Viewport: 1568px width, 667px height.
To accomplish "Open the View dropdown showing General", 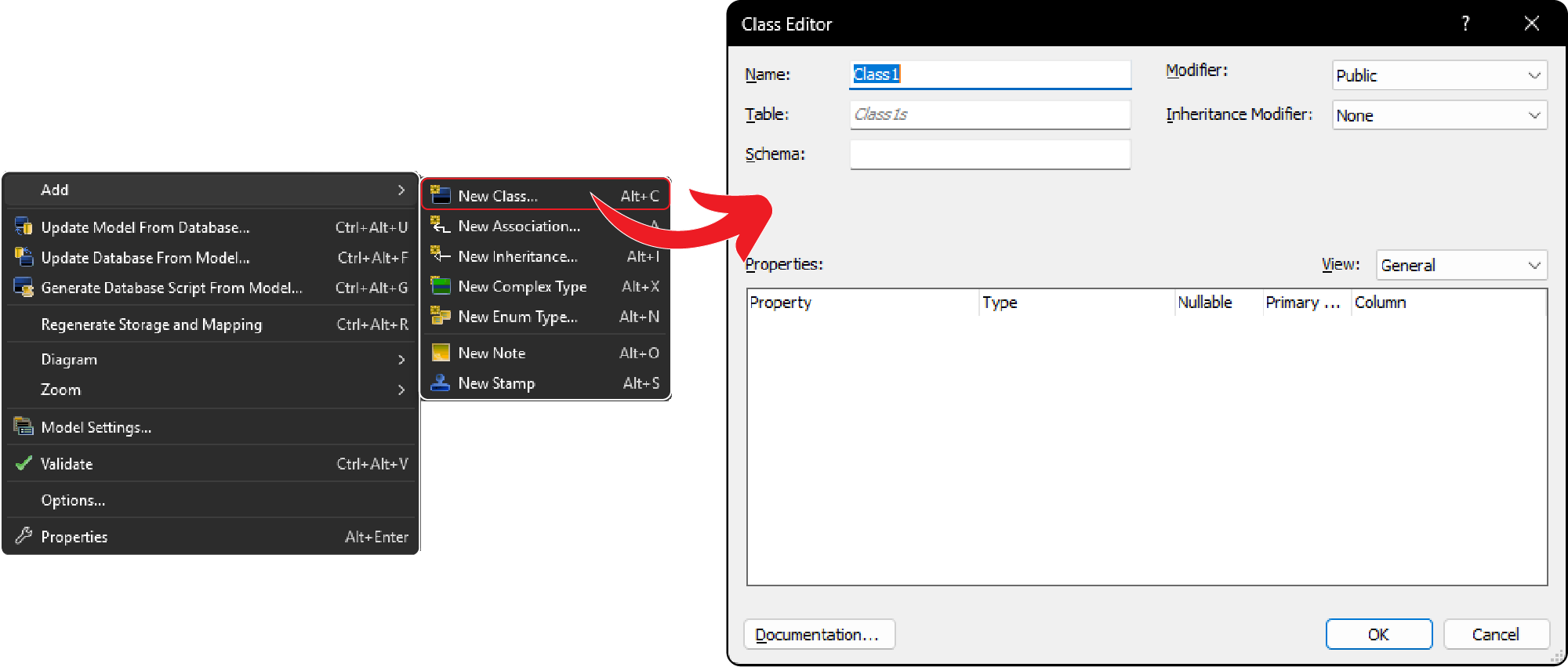I will click(1461, 265).
